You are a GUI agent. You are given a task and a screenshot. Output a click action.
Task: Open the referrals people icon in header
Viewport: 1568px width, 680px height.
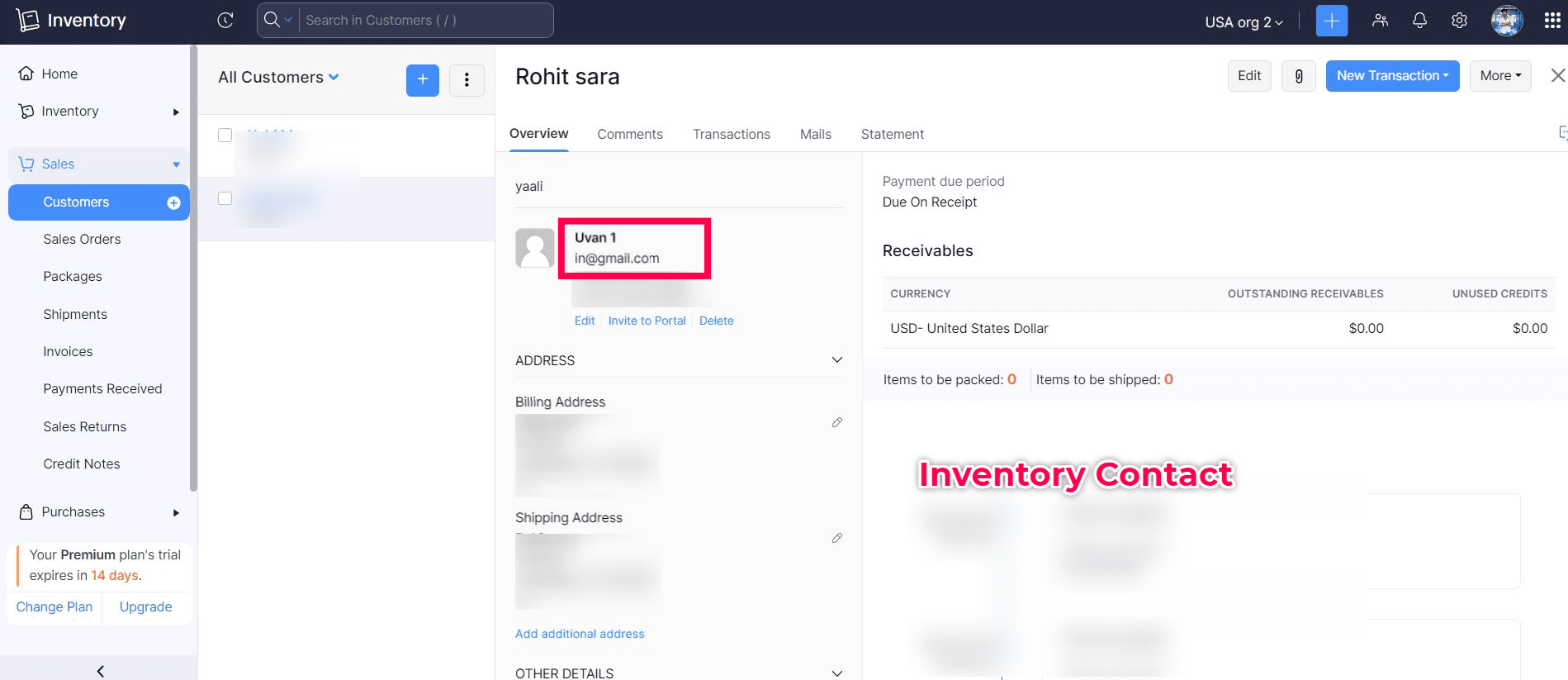tap(1380, 21)
